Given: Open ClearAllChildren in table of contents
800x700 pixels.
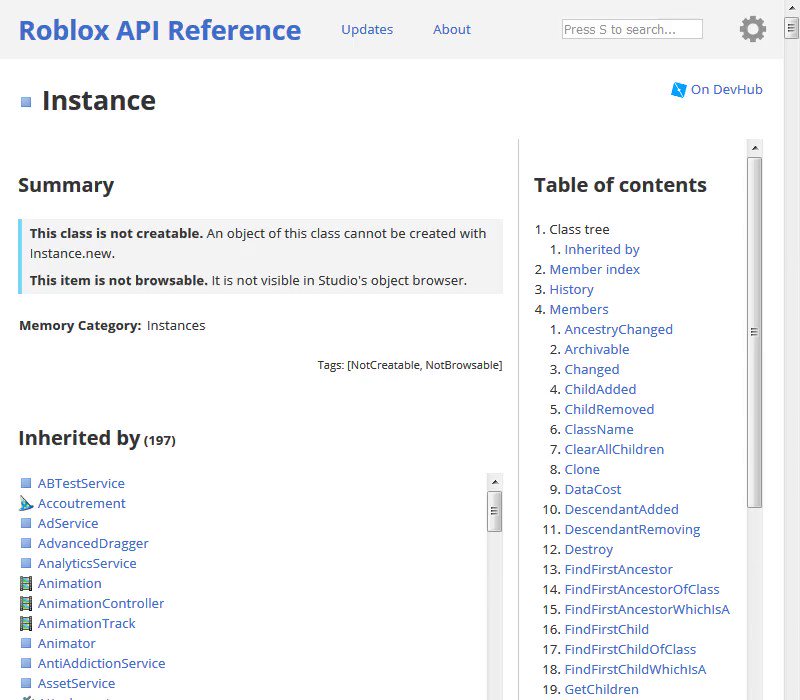Looking at the screenshot, I should [614, 449].
